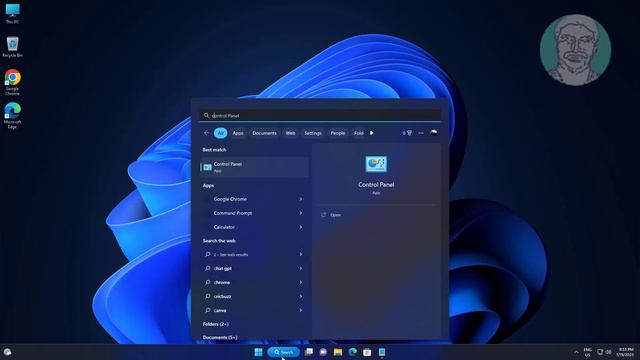Click the Windows Start button

click(258, 352)
